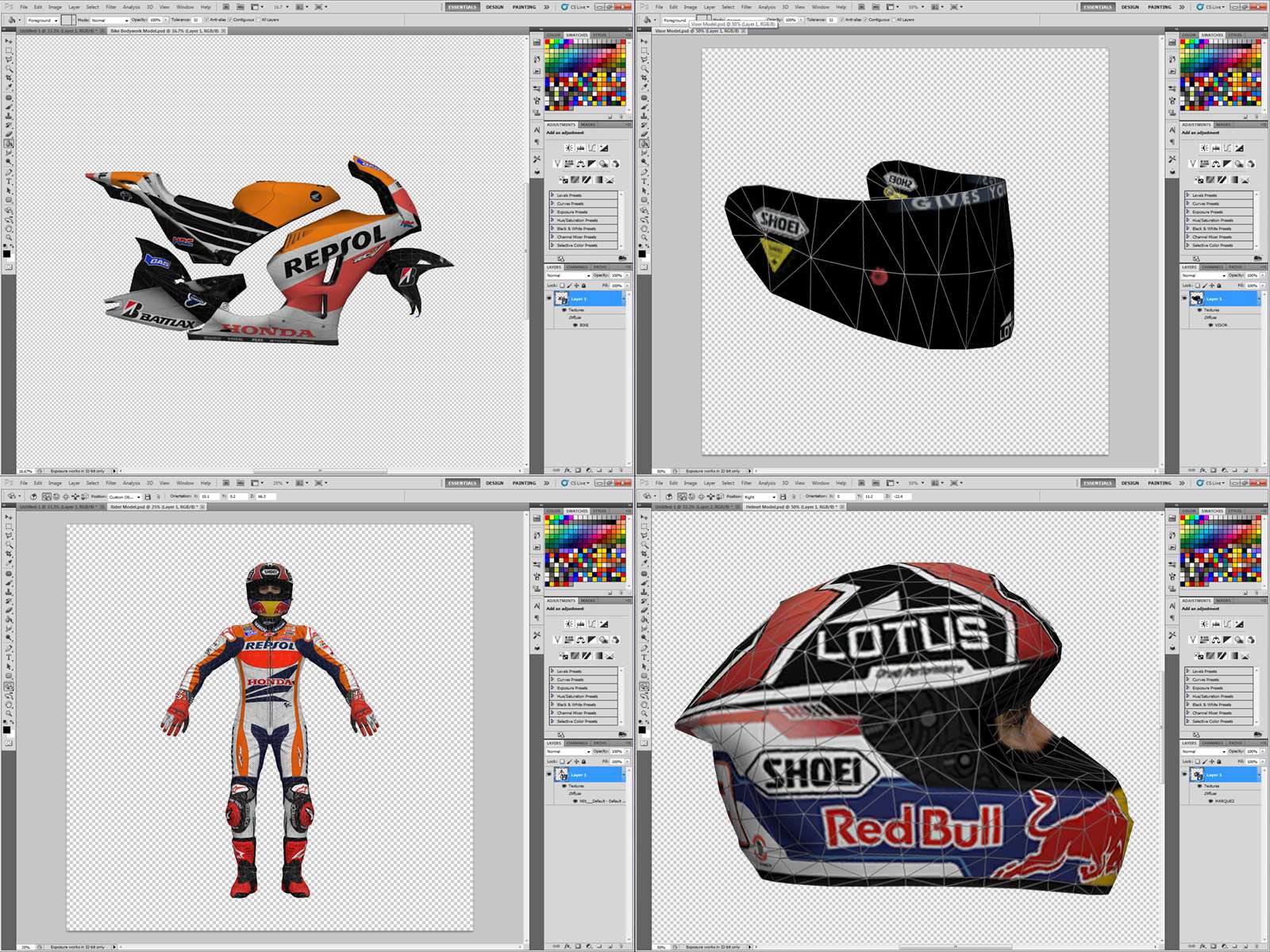
Task: Add a Levels adjustment in the bike window
Action: [x=580, y=148]
